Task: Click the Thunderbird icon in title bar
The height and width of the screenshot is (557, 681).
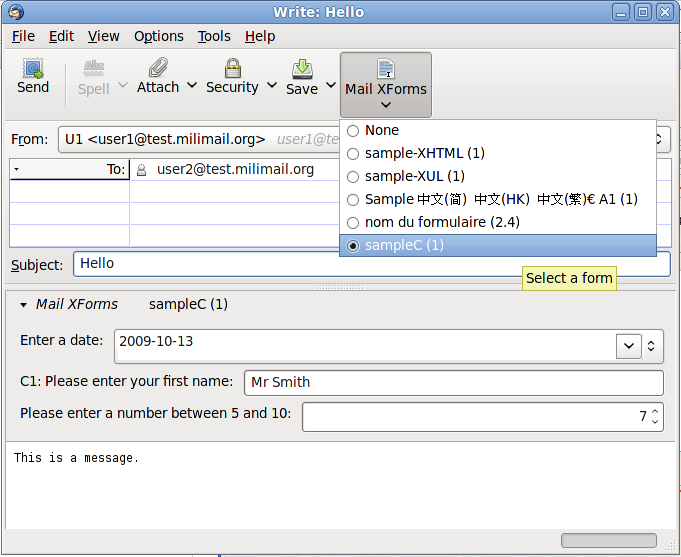Action: tap(16, 12)
